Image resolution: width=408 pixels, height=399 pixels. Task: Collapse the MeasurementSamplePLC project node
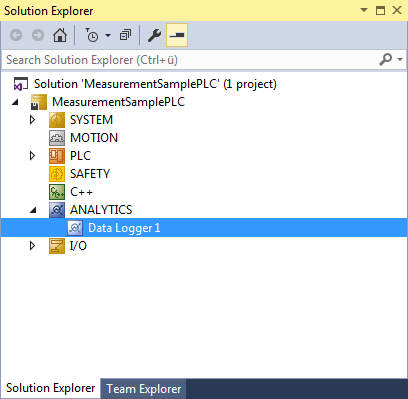click(x=15, y=102)
